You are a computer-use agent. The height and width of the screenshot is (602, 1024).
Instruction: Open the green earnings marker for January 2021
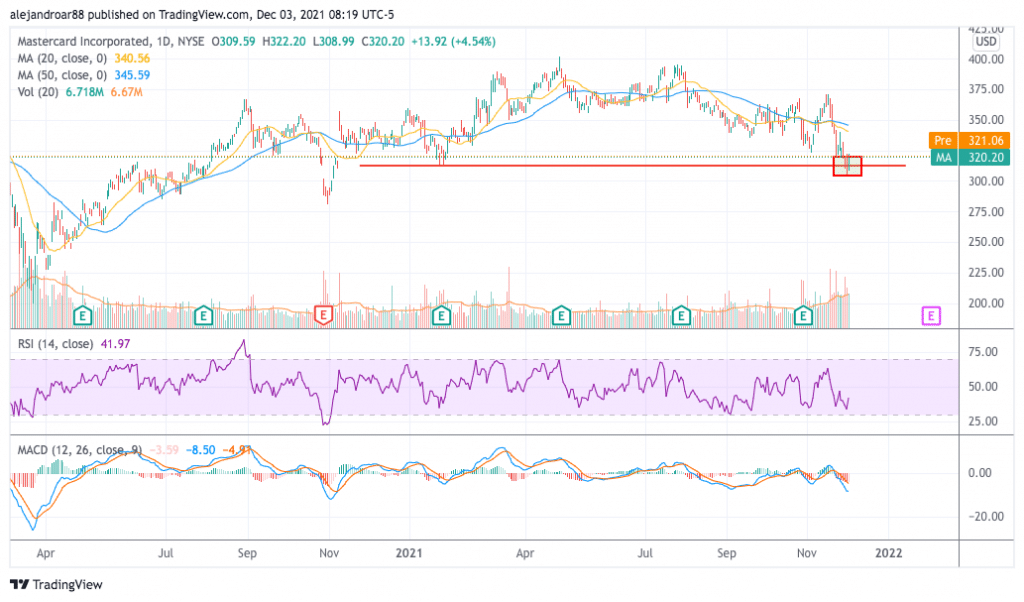click(x=441, y=316)
